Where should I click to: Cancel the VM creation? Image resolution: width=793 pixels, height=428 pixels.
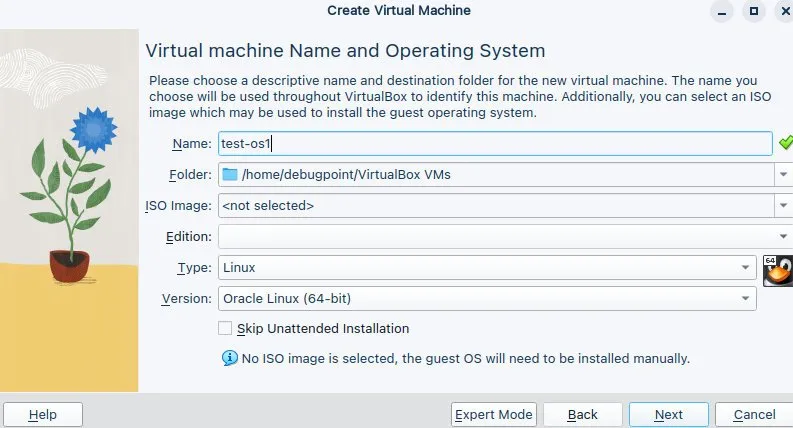click(x=754, y=415)
